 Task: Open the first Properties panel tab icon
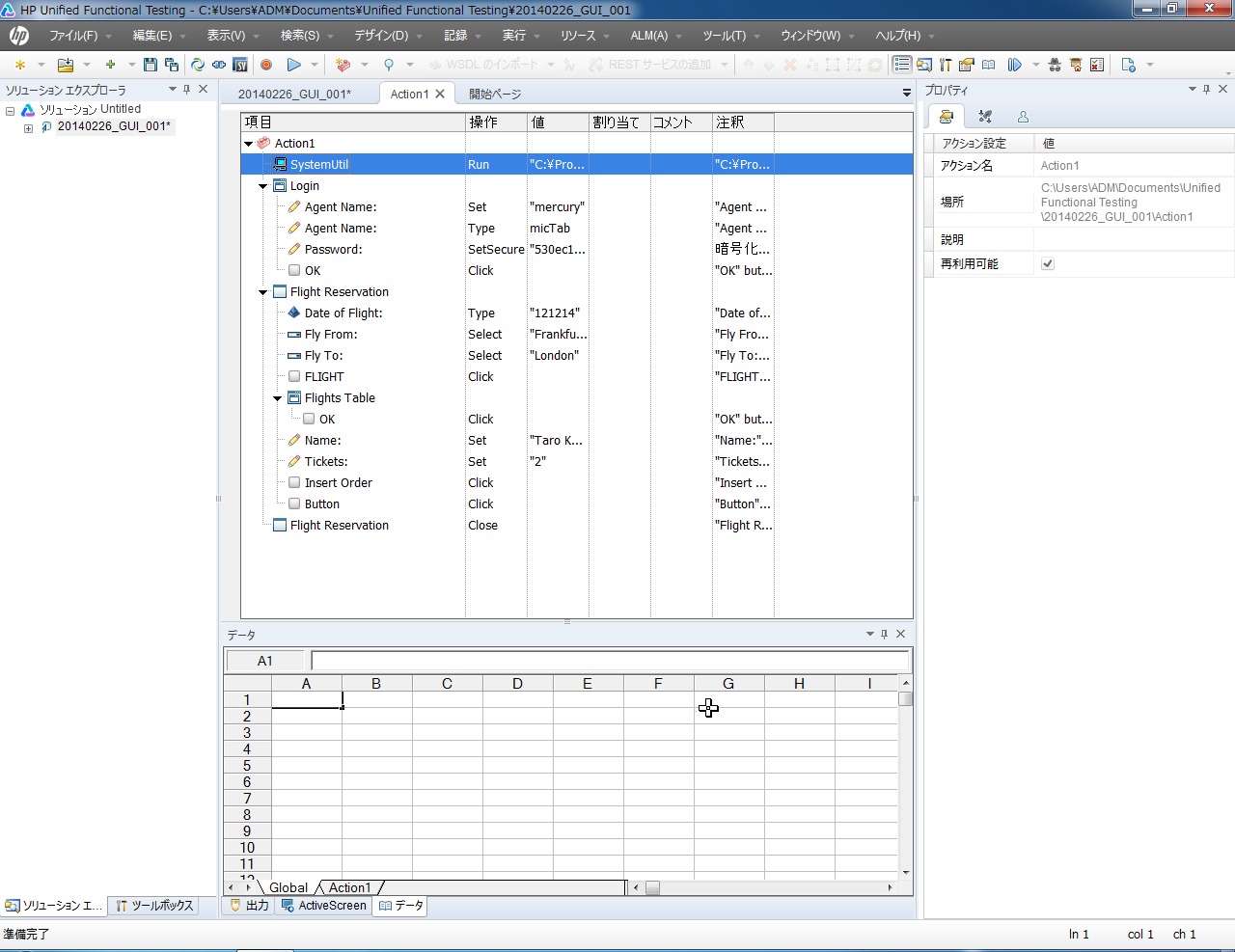click(947, 116)
